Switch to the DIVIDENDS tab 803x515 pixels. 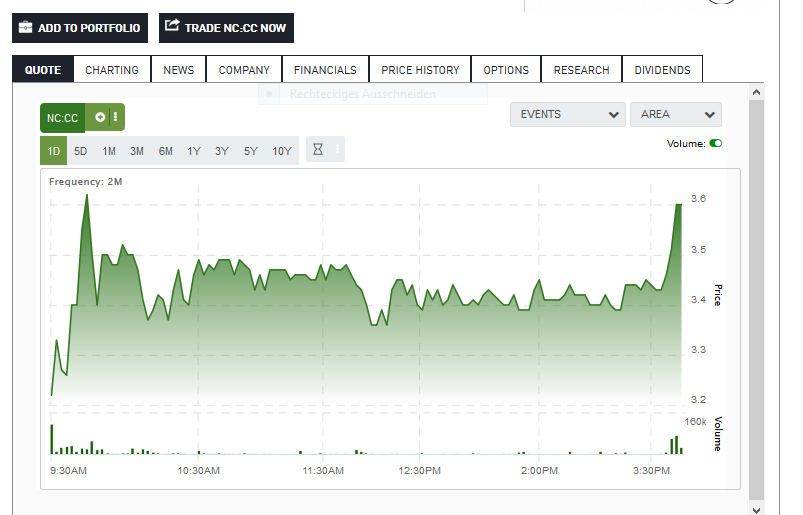[x=662, y=70]
